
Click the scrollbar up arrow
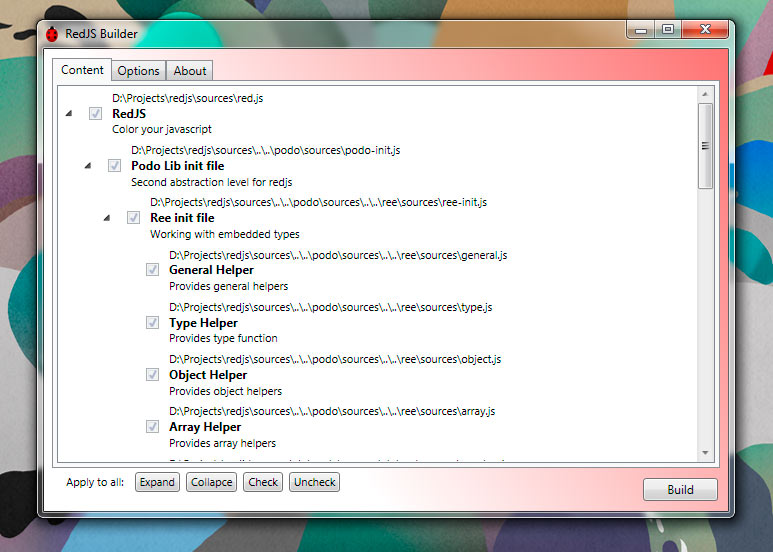pyautogui.click(x=705, y=94)
